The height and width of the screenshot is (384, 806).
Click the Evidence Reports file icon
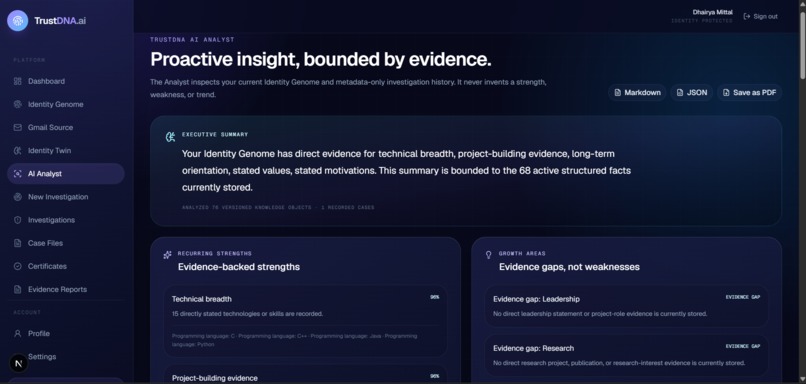(x=17, y=289)
